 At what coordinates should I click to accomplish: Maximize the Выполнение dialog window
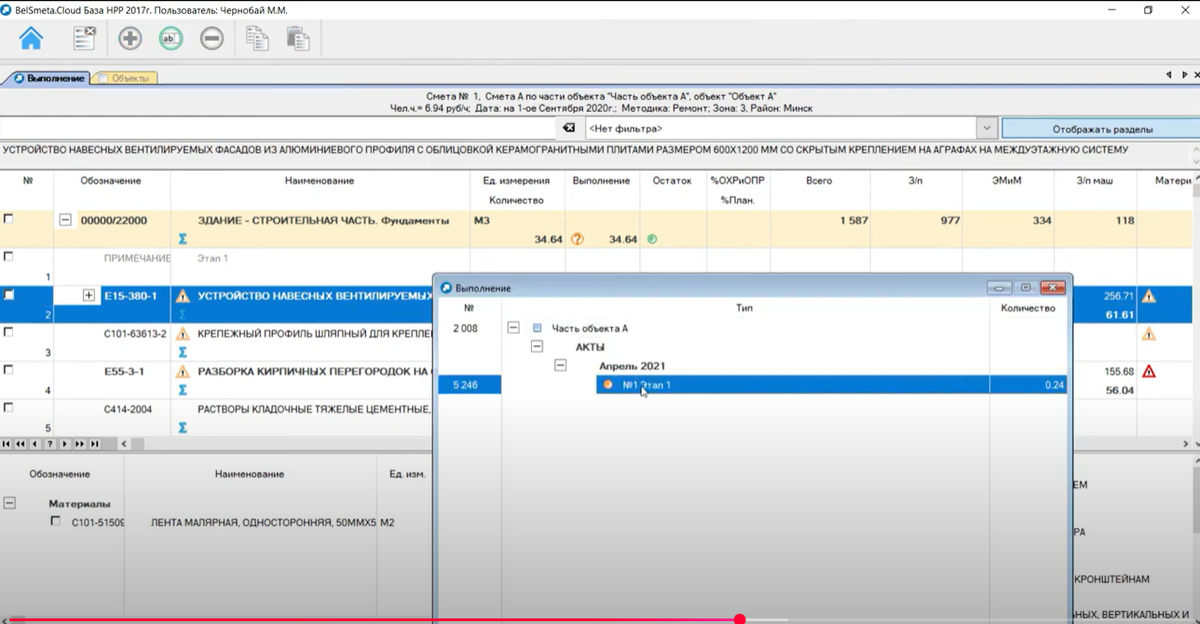[x=1025, y=287]
